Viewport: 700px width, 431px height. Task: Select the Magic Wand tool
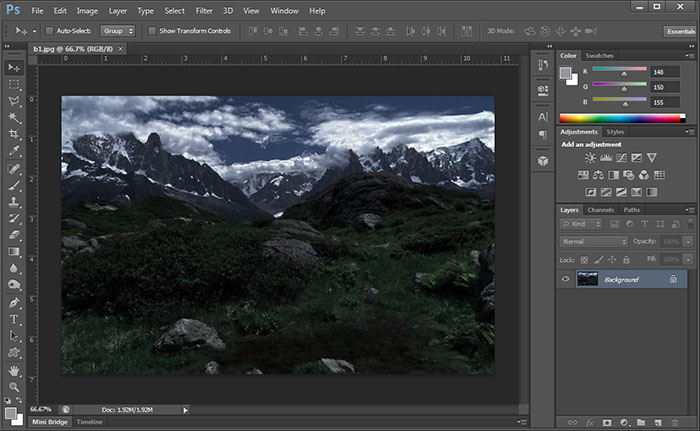click(14, 118)
